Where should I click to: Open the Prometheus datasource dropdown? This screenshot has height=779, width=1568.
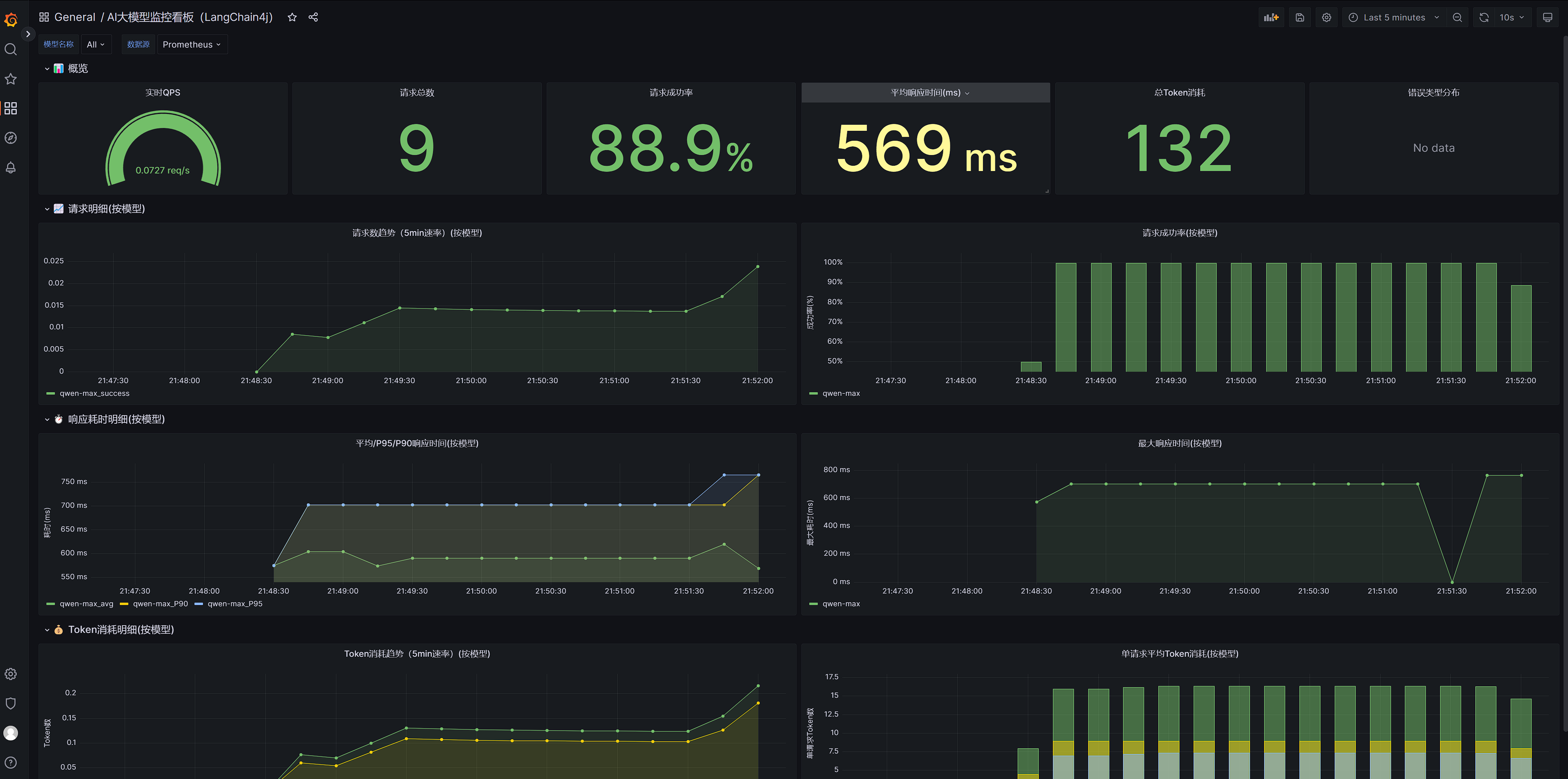(192, 44)
